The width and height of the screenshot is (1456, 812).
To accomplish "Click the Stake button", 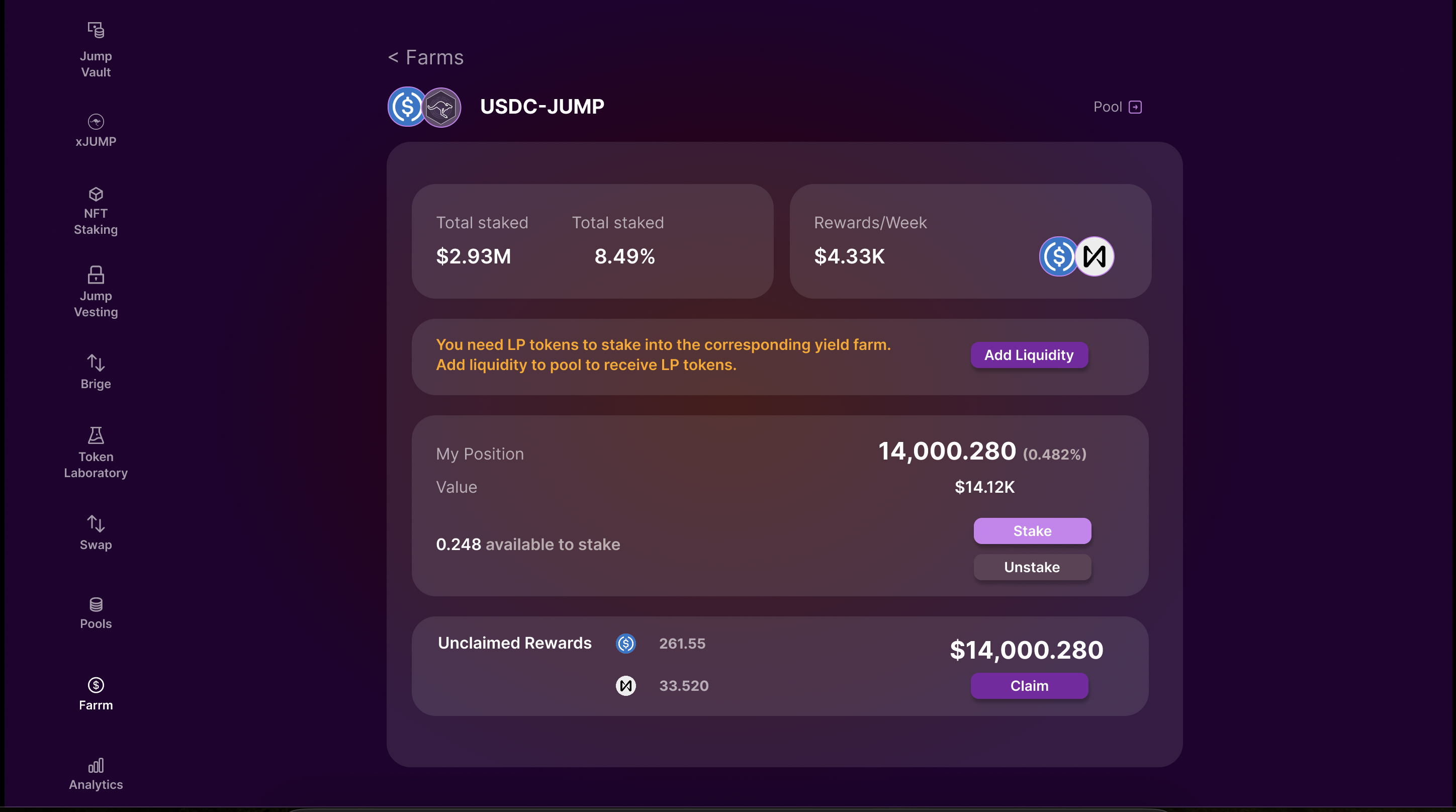I will 1032,531.
